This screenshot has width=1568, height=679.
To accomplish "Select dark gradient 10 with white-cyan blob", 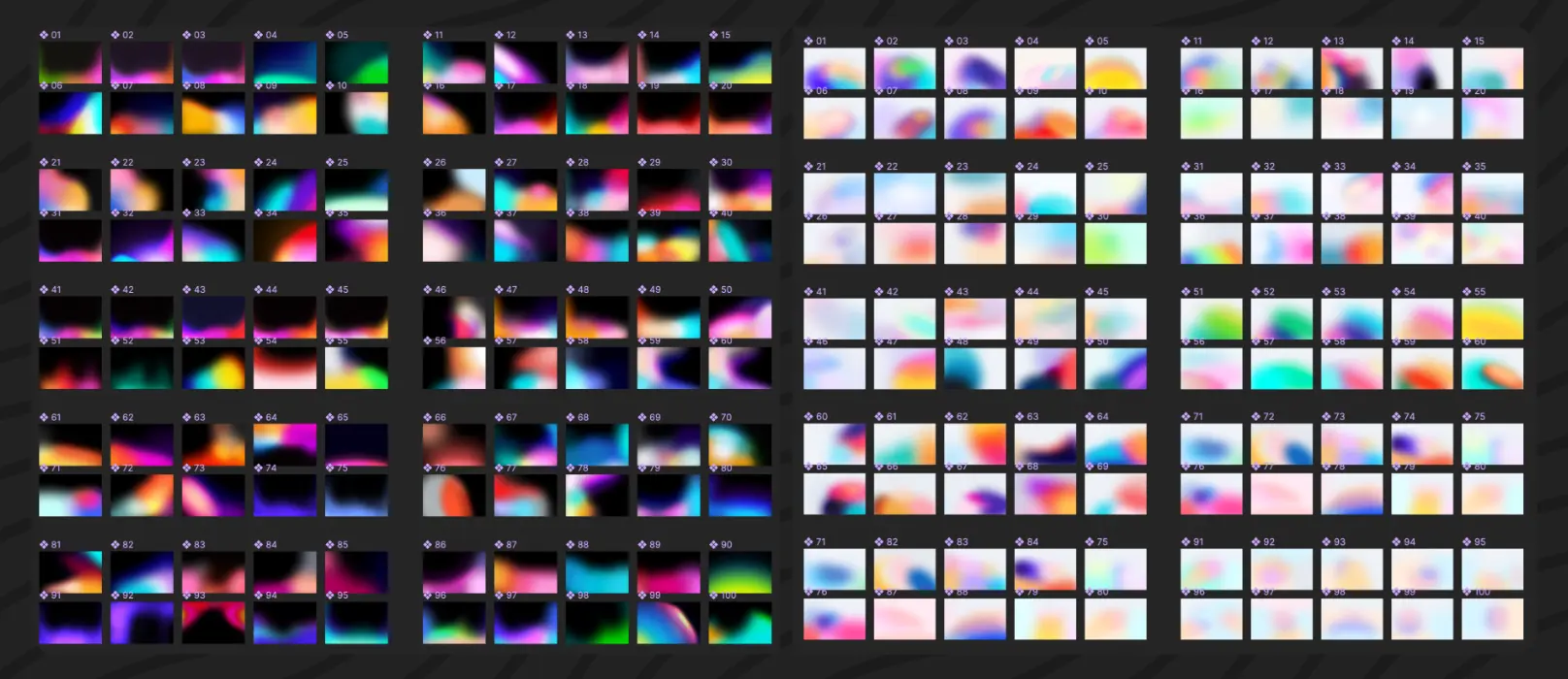I will [x=356, y=113].
